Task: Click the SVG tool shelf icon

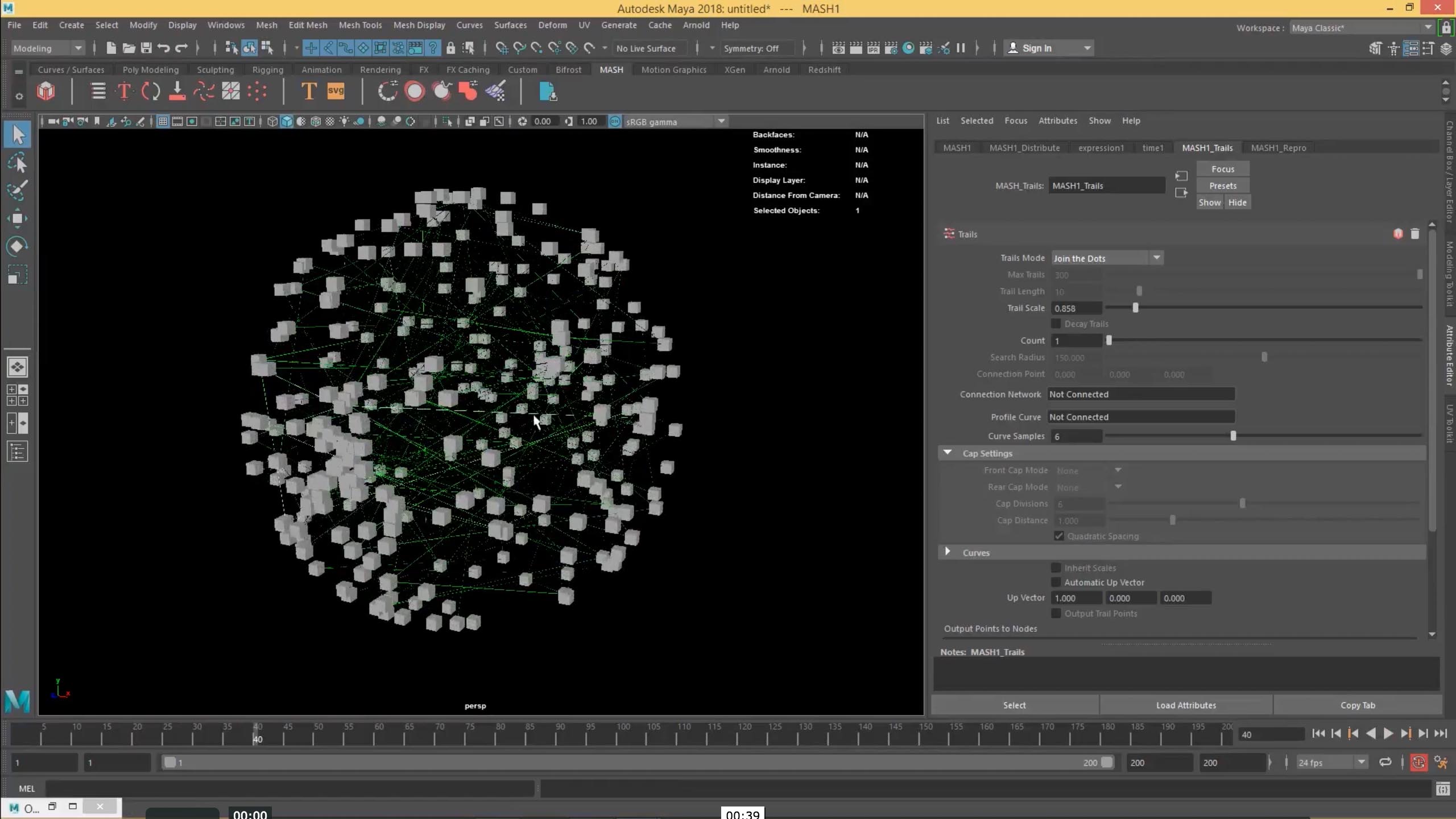Action: coord(336,91)
